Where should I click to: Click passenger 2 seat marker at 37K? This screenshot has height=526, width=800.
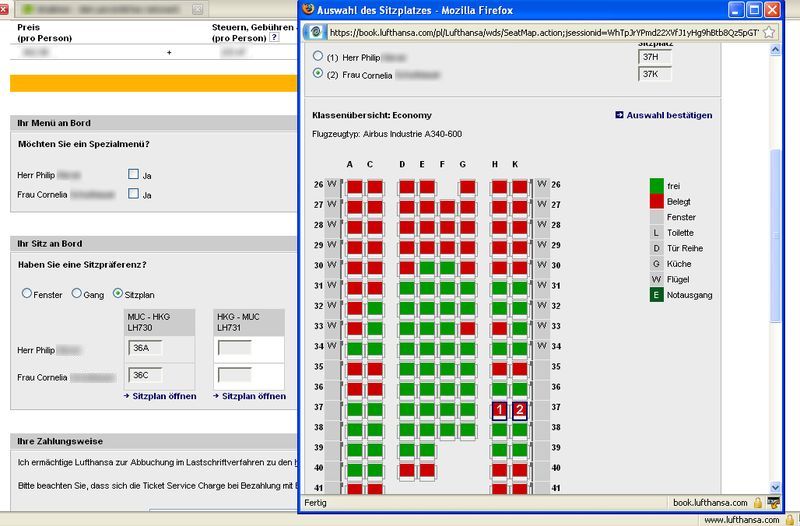click(x=520, y=410)
